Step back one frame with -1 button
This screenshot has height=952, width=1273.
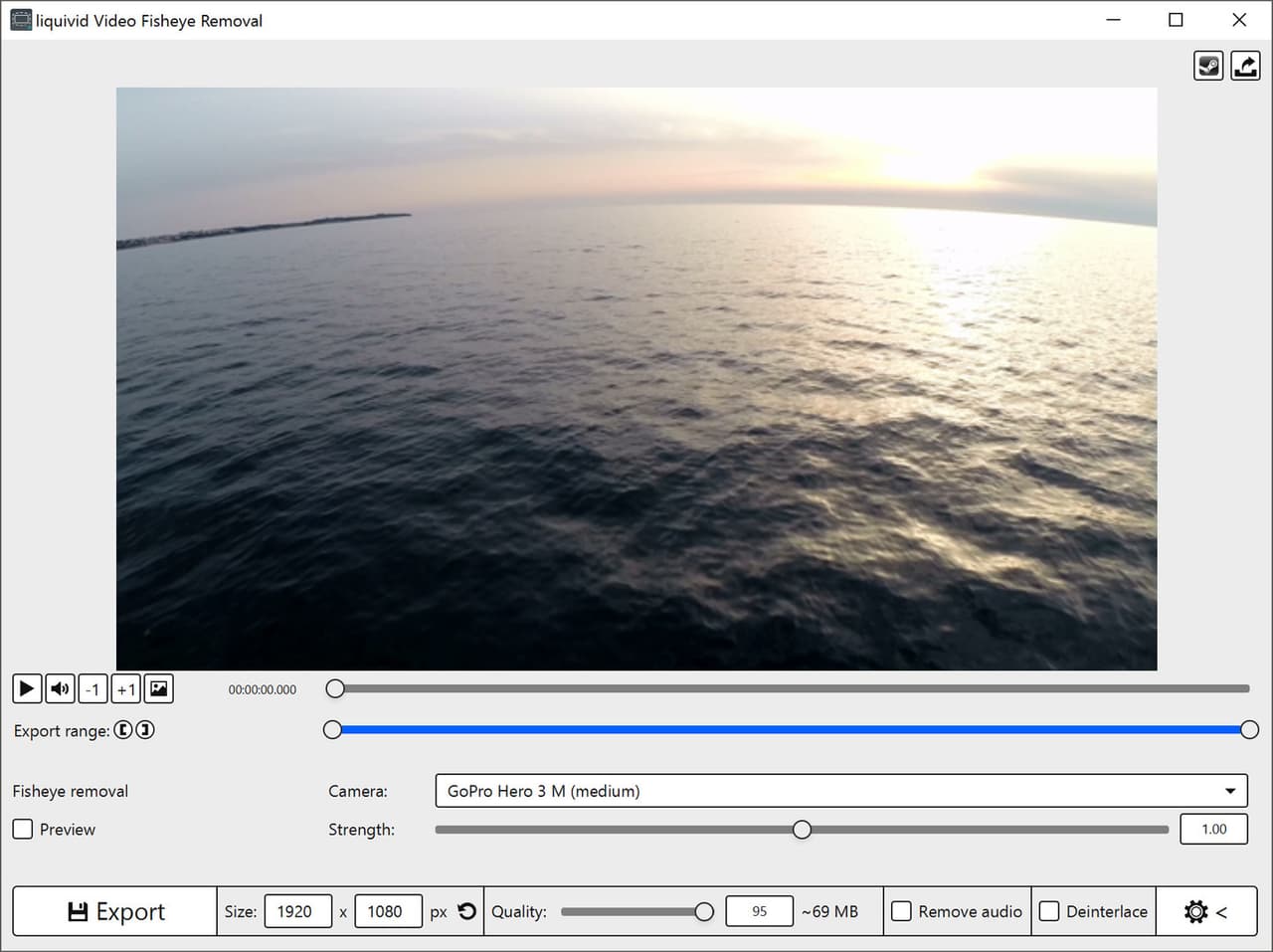(x=92, y=688)
